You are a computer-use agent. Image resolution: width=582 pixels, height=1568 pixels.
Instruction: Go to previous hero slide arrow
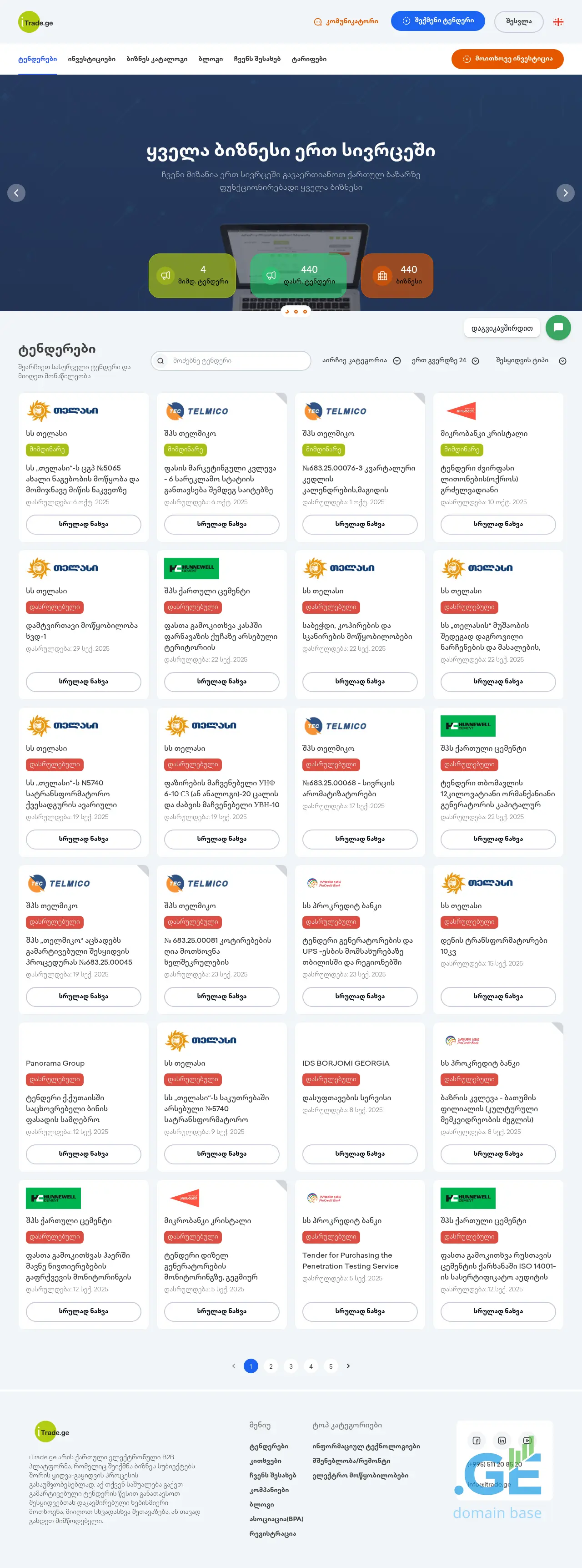(16, 193)
